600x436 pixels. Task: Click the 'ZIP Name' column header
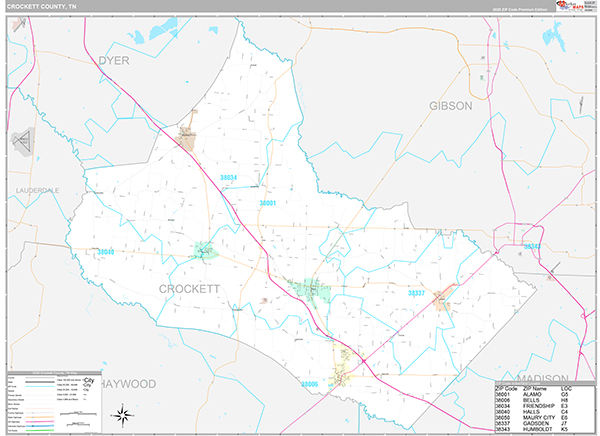[x=536, y=388]
